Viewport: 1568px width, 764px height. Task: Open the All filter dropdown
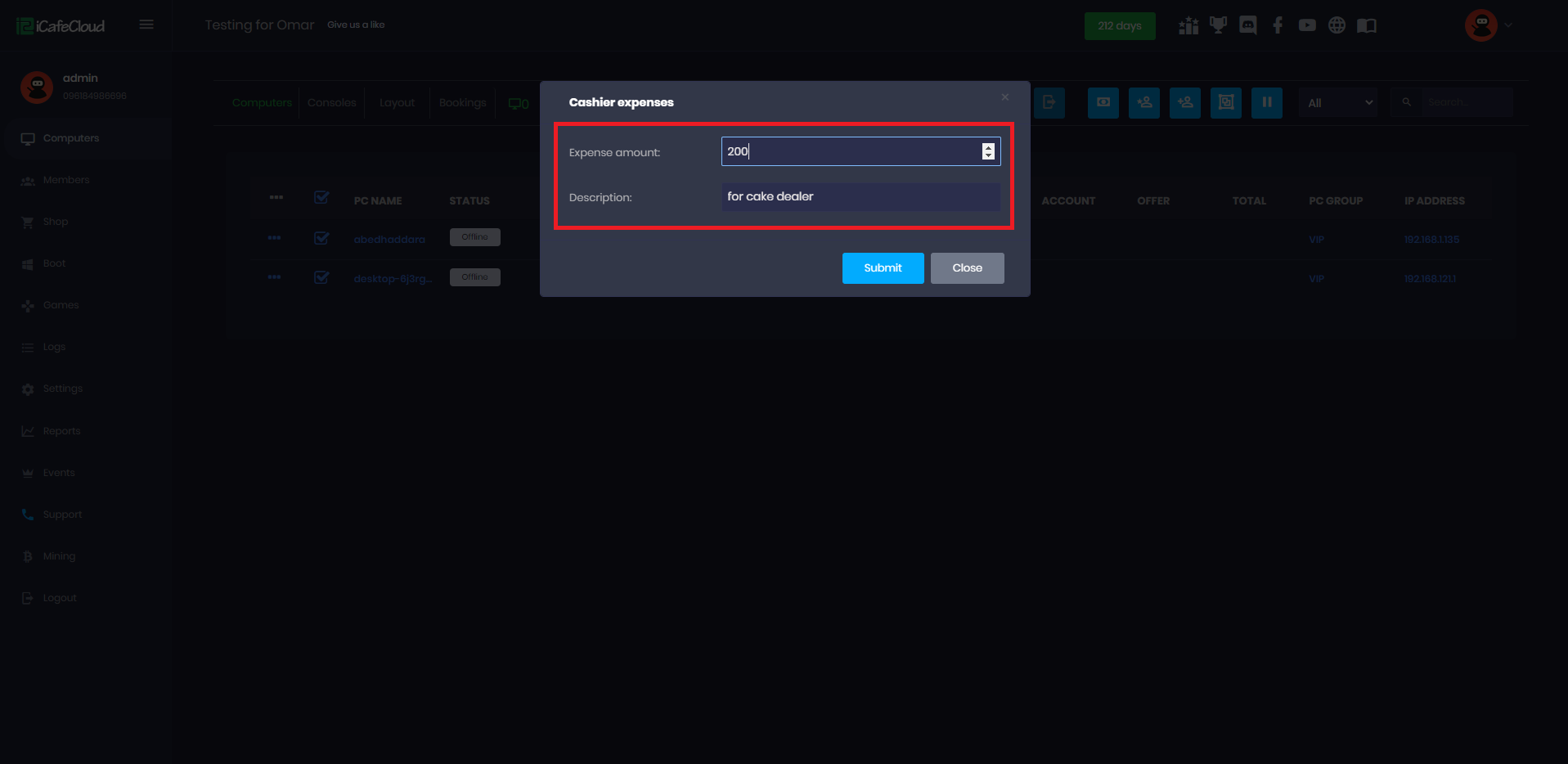pyautogui.click(x=1337, y=102)
